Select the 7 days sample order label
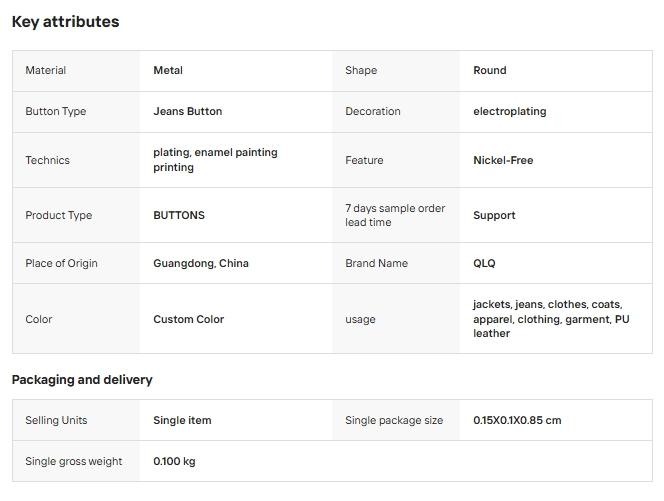This screenshot has width=664, height=501. click(395, 215)
